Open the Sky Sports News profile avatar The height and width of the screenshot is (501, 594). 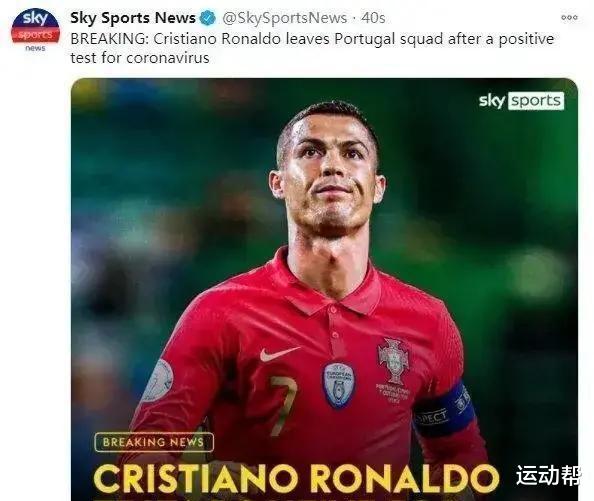coord(35,29)
